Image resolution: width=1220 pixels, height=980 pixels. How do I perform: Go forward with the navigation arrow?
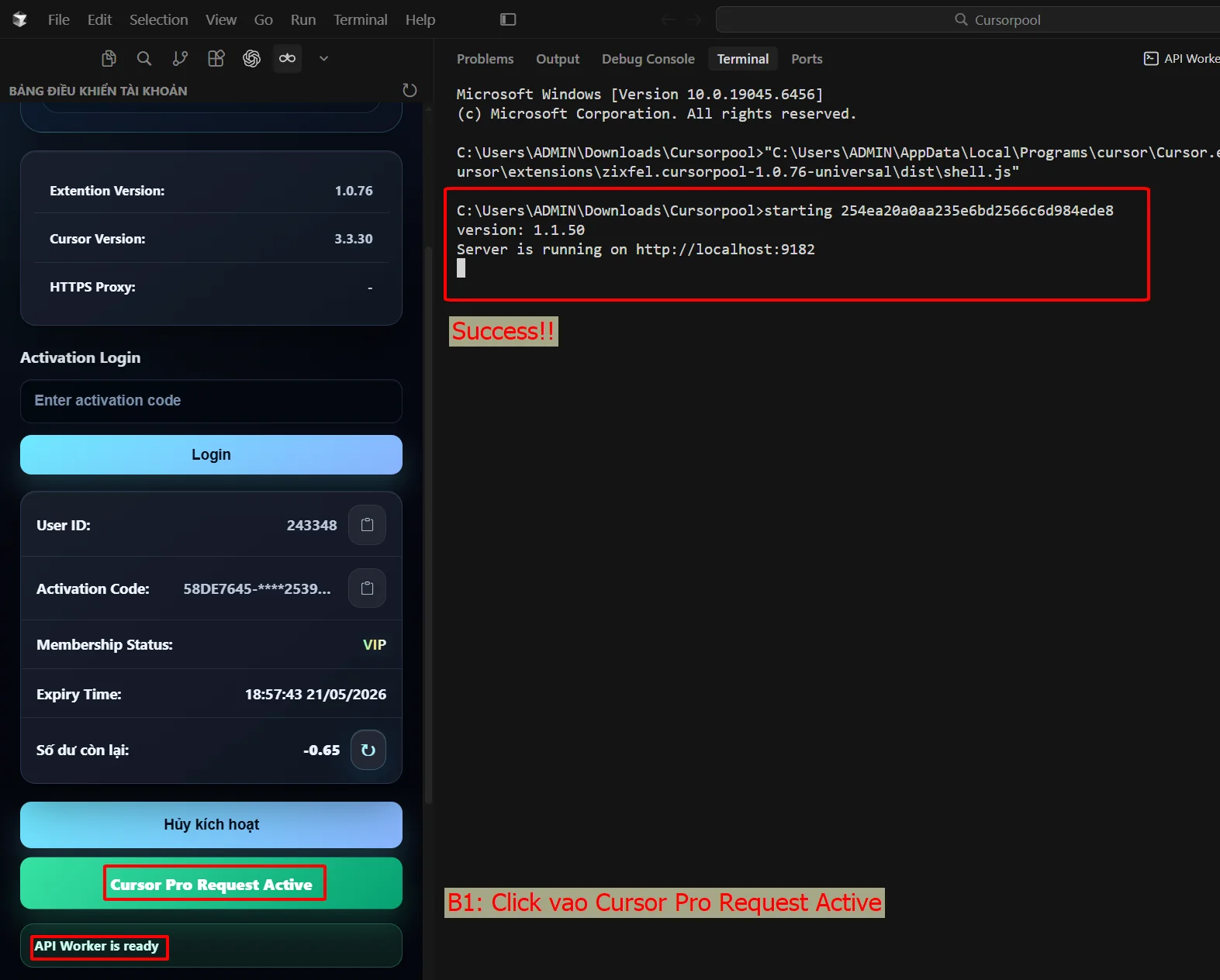pos(694,19)
